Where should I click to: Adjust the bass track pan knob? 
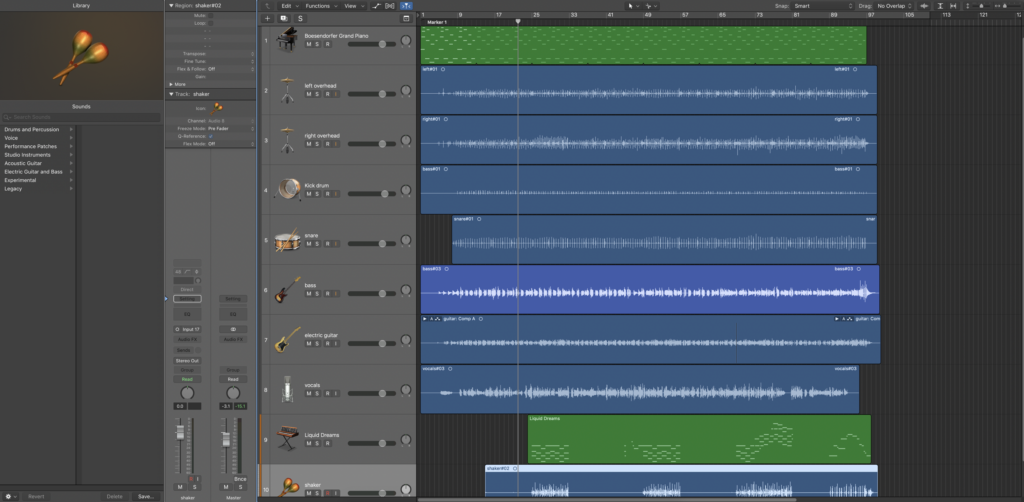point(406,290)
